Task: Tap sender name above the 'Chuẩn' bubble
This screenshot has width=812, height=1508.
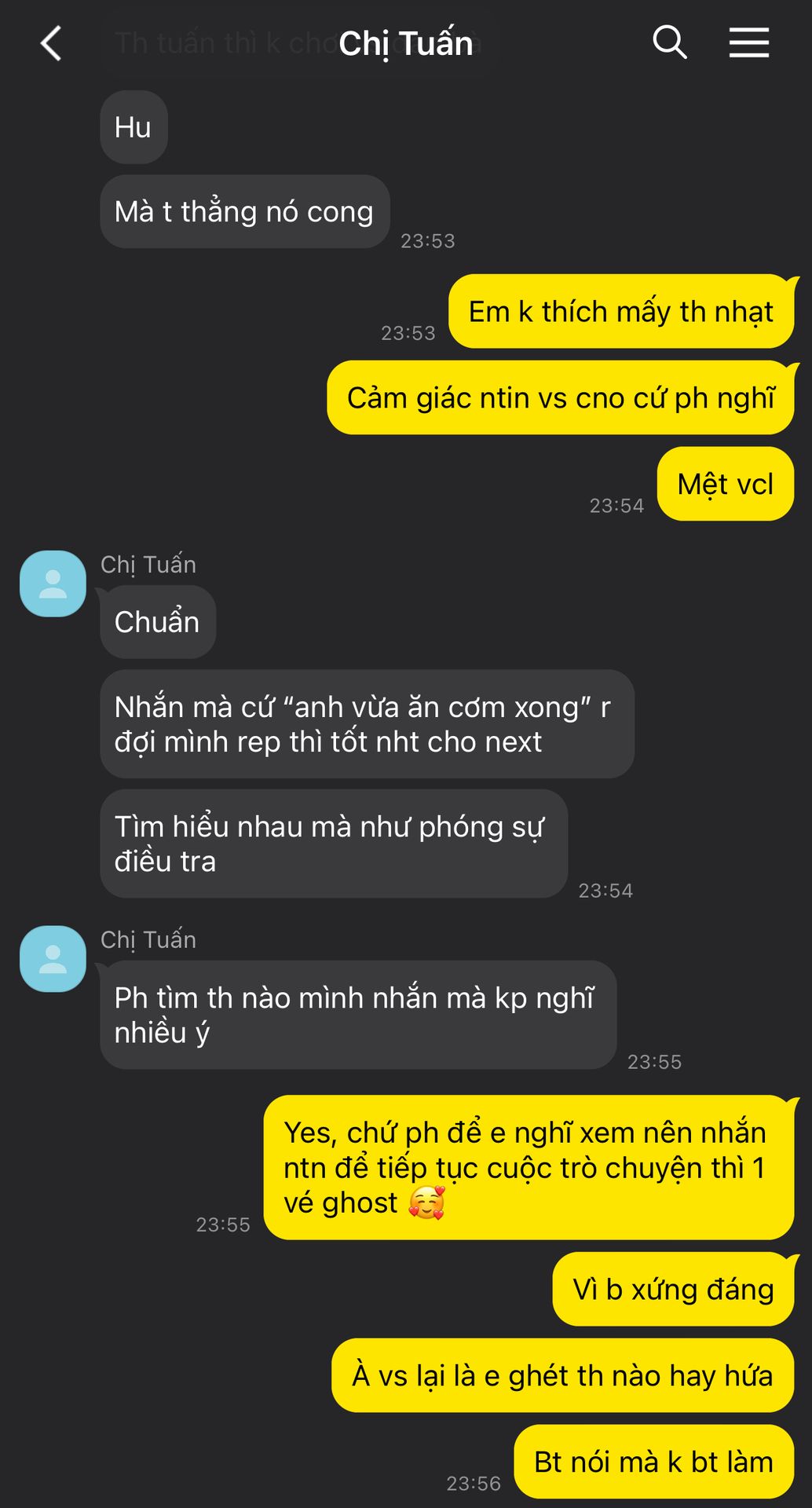Action: pyautogui.click(x=148, y=565)
